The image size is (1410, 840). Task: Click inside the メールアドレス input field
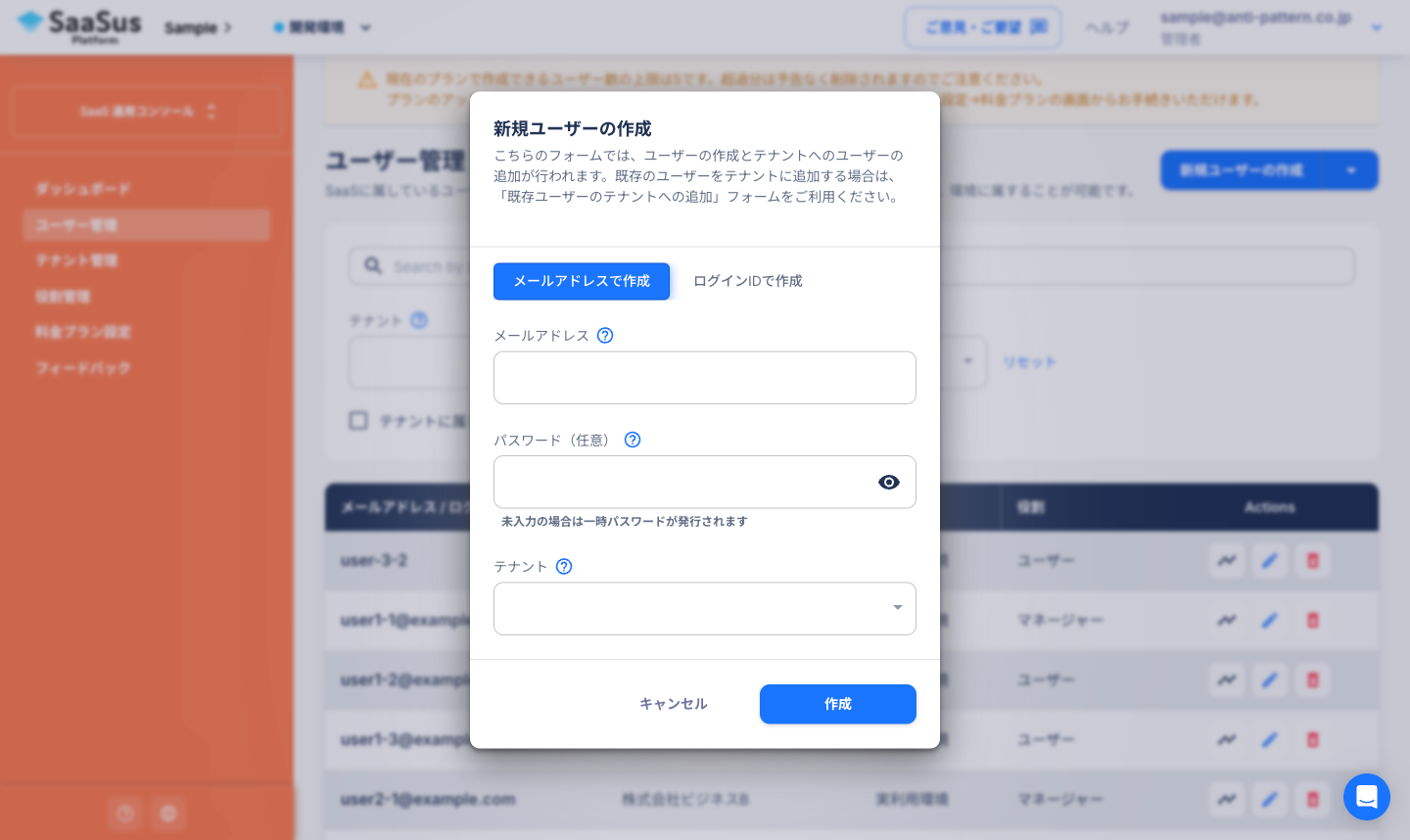pyautogui.click(x=704, y=377)
